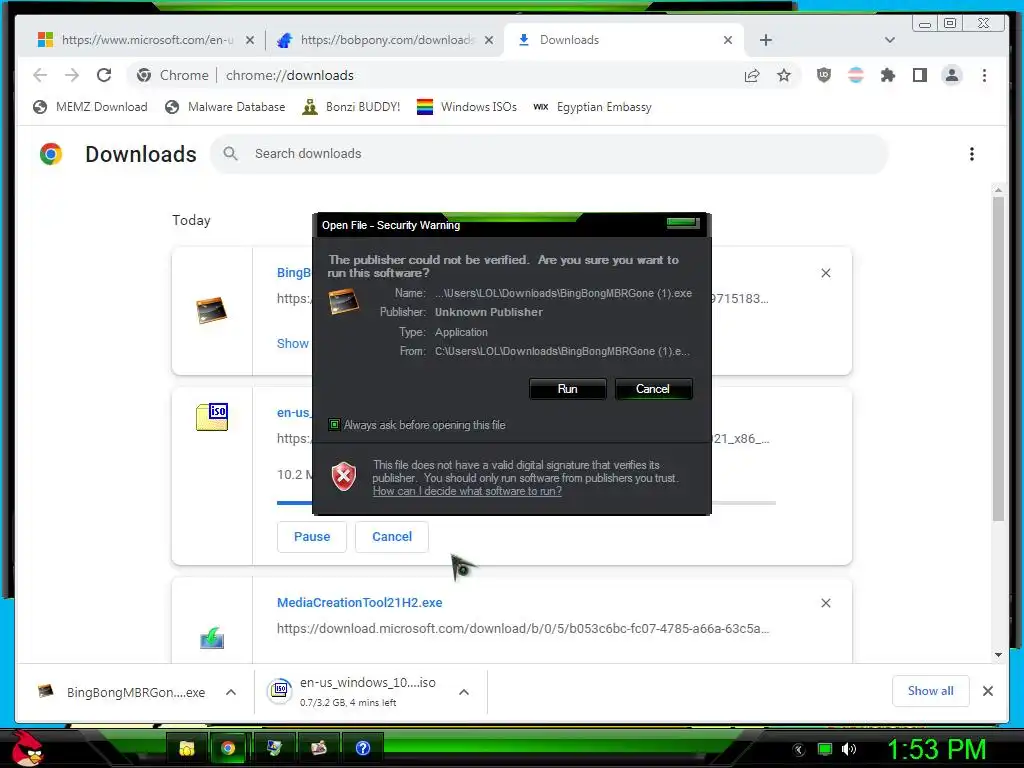Open the fourth taskbar program icon
Viewport: 1024px width, 768px height.
tap(319, 748)
